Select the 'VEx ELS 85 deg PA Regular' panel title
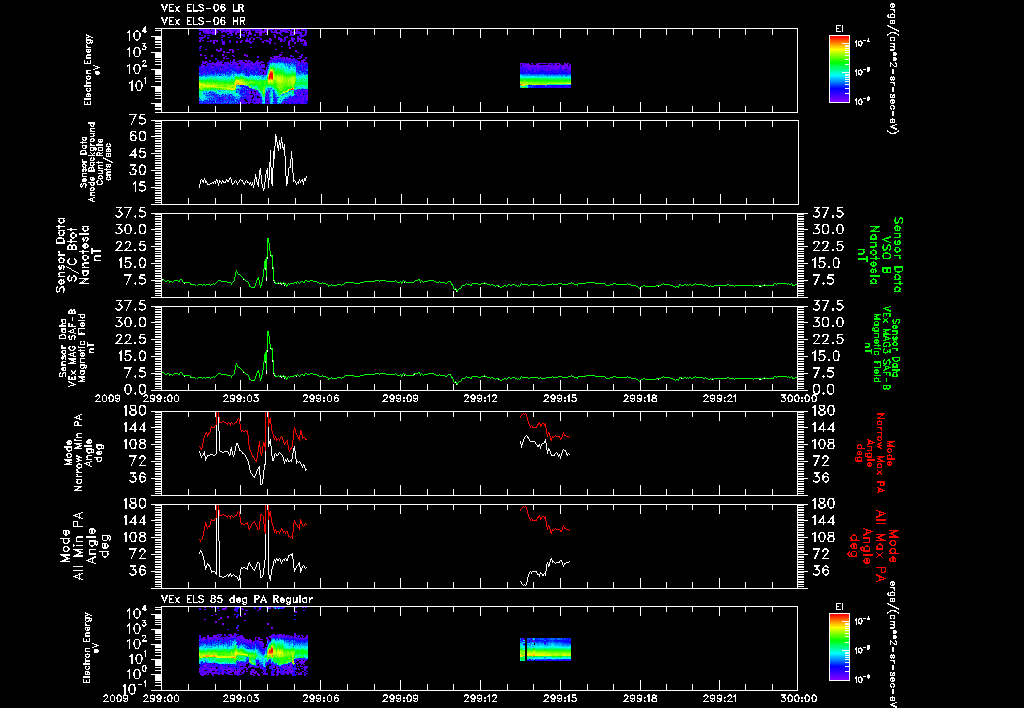 [236, 599]
